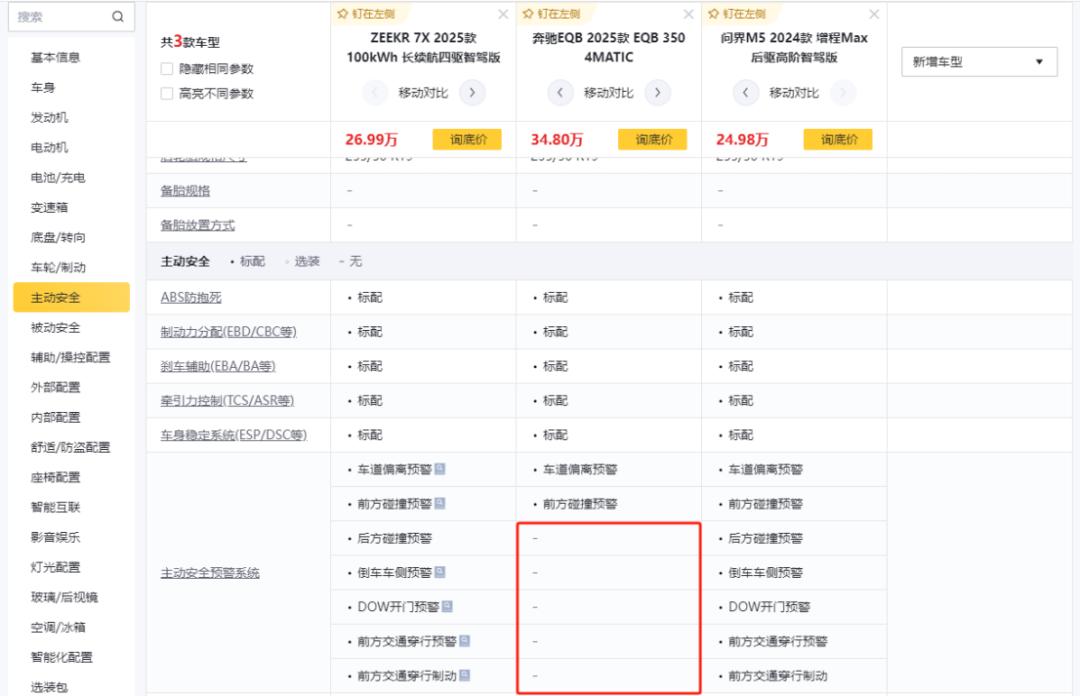
Task: Enable 高亮不同参数 checkbox
Action: [167, 93]
